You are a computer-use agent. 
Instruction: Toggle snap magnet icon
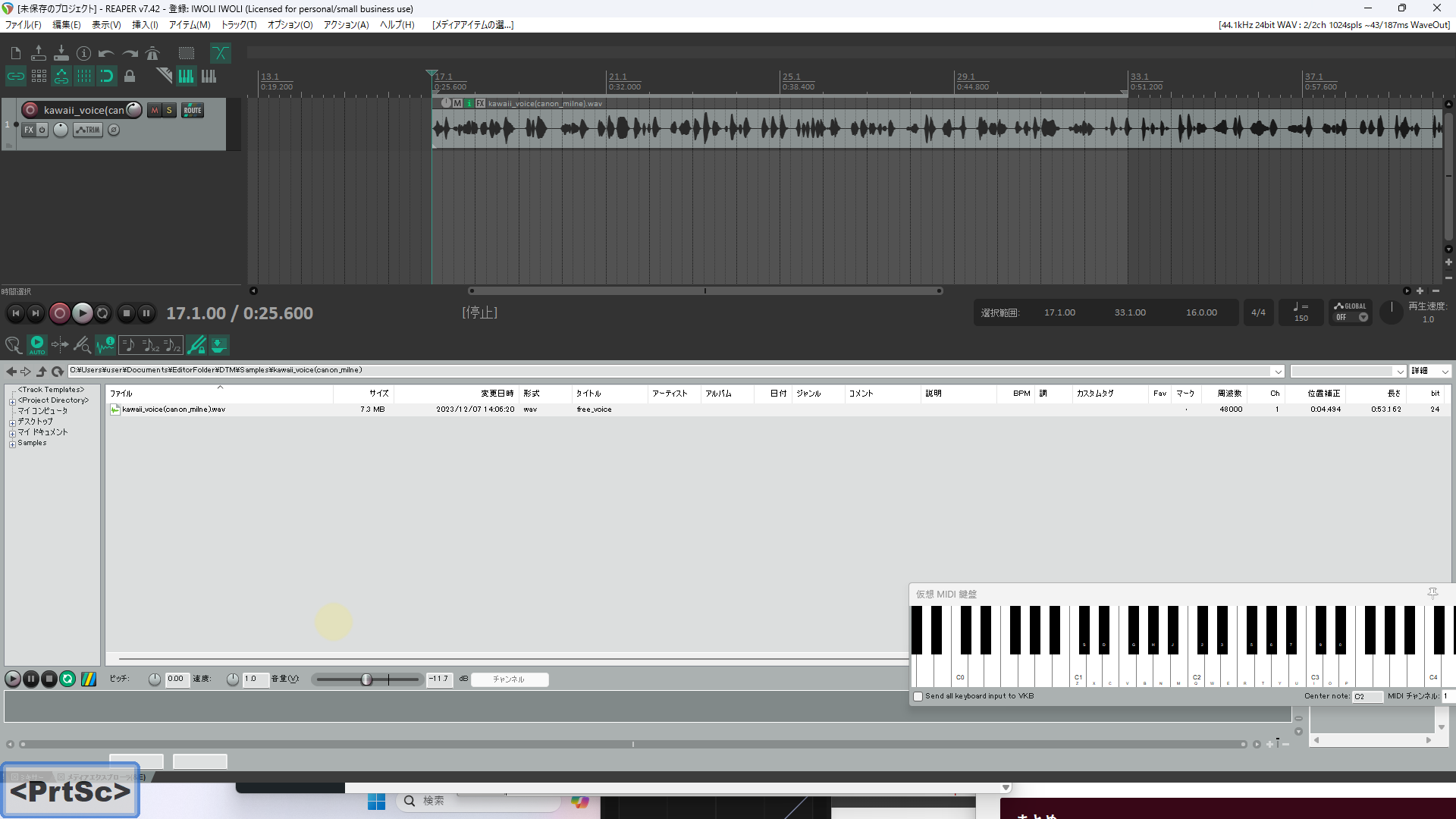(107, 76)
